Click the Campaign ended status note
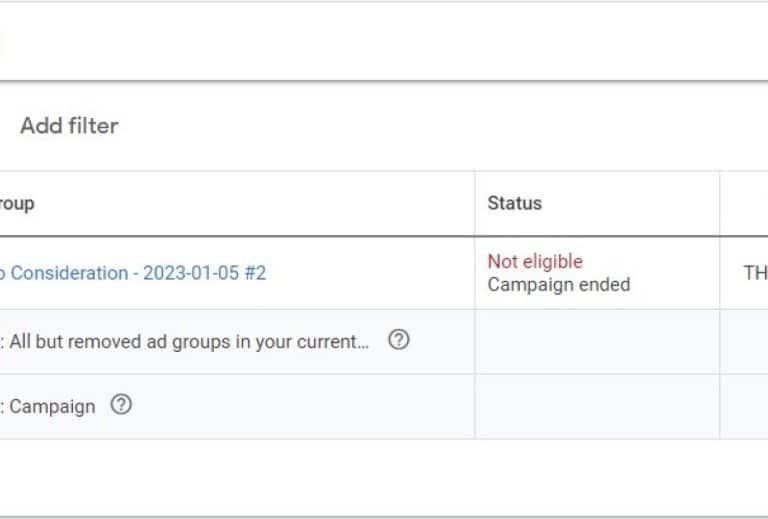 click(x=558, y=284)
